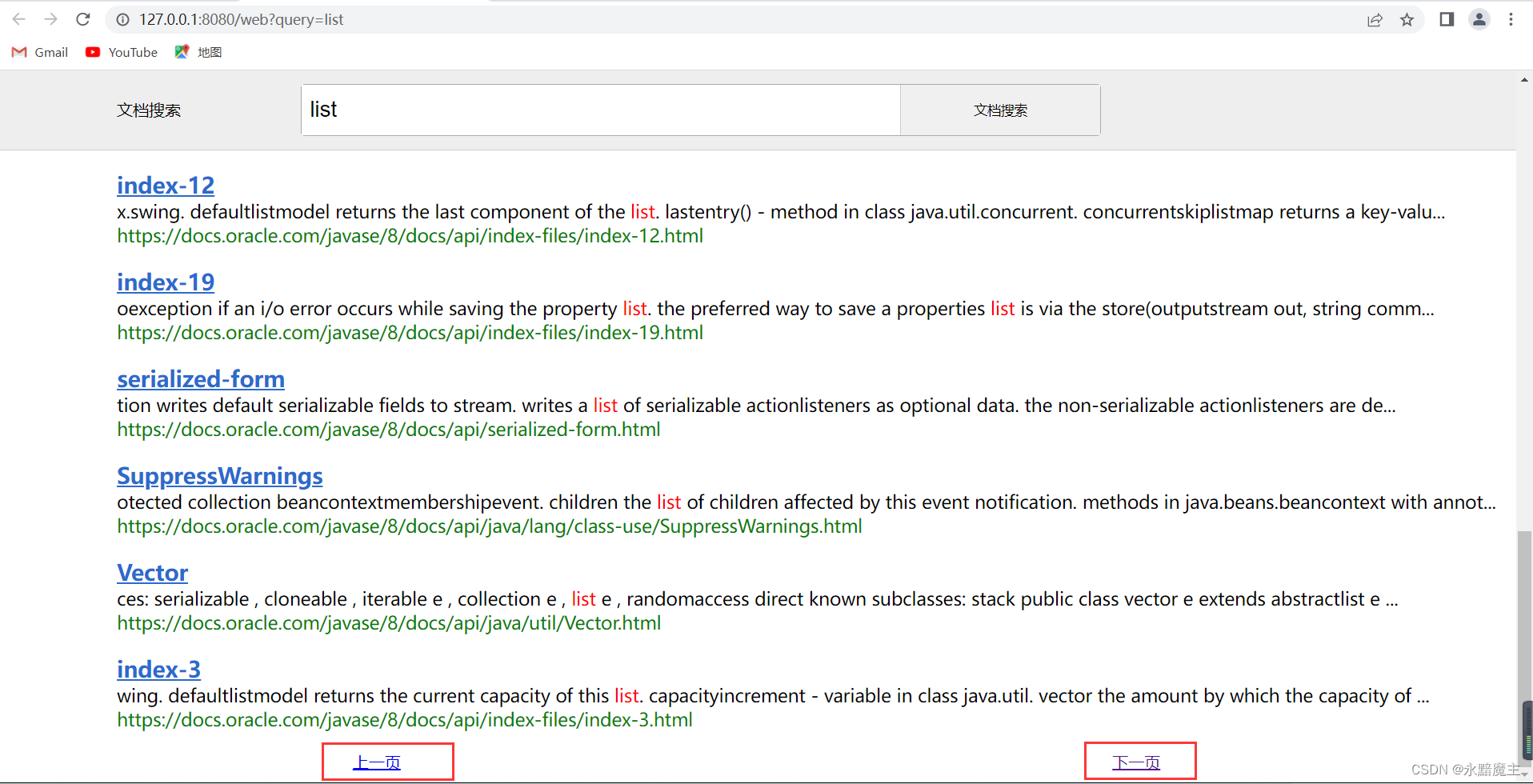Click the SuppressWarnings.html green URL
1533x784 pixels.
point(490,526)
